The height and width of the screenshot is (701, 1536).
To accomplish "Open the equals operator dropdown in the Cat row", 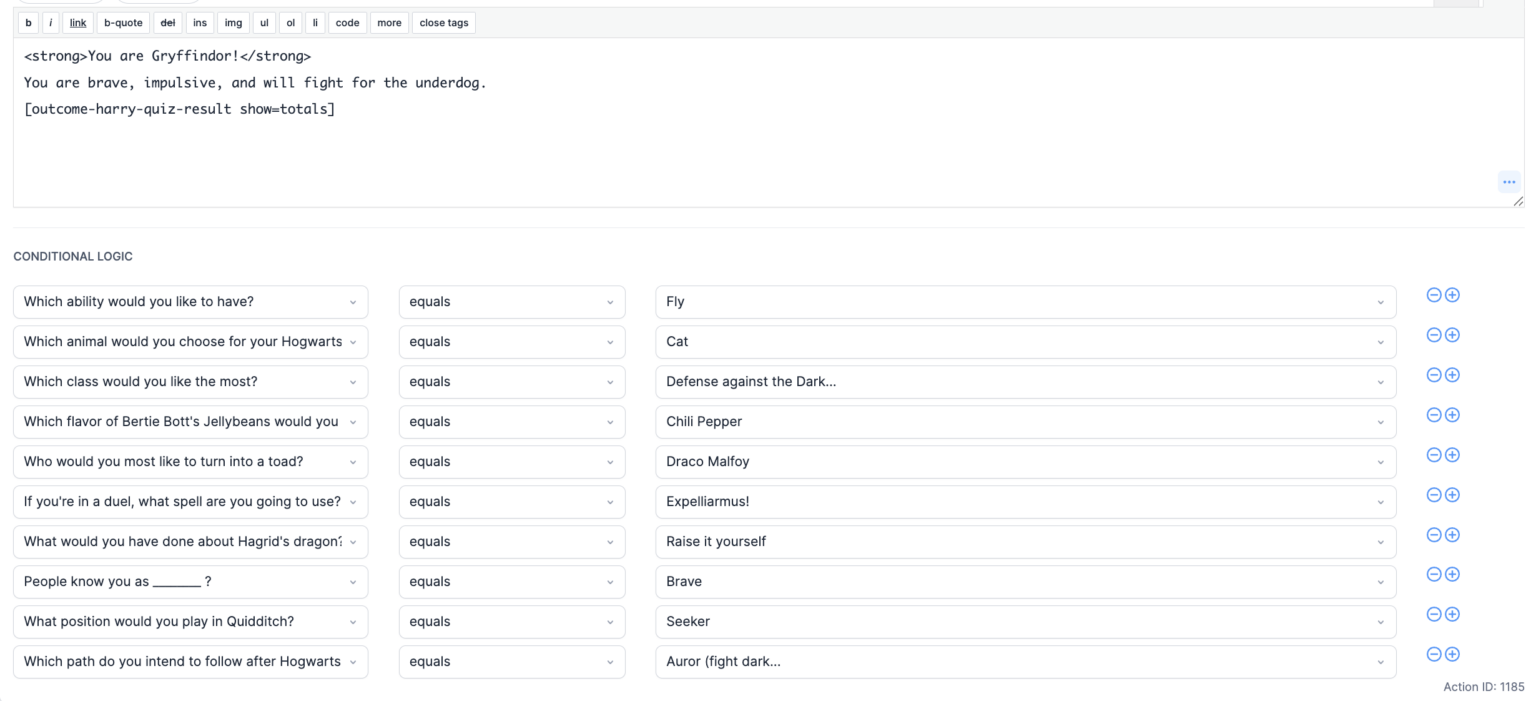I will [x=512, y=342].
